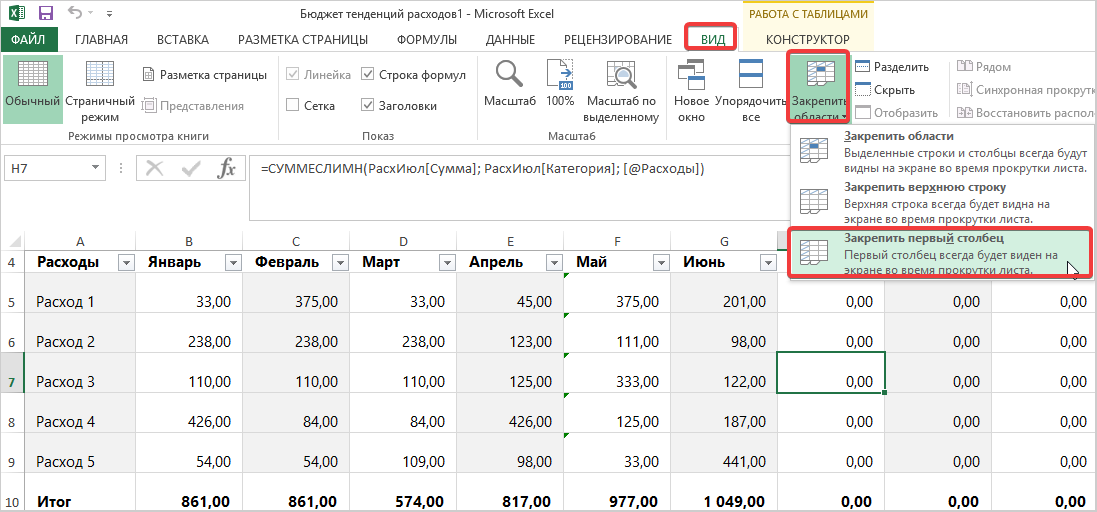Toggle the Заголовки checkbox
The width and height of the screenshot is (1097, 512).
click(369, 106)
